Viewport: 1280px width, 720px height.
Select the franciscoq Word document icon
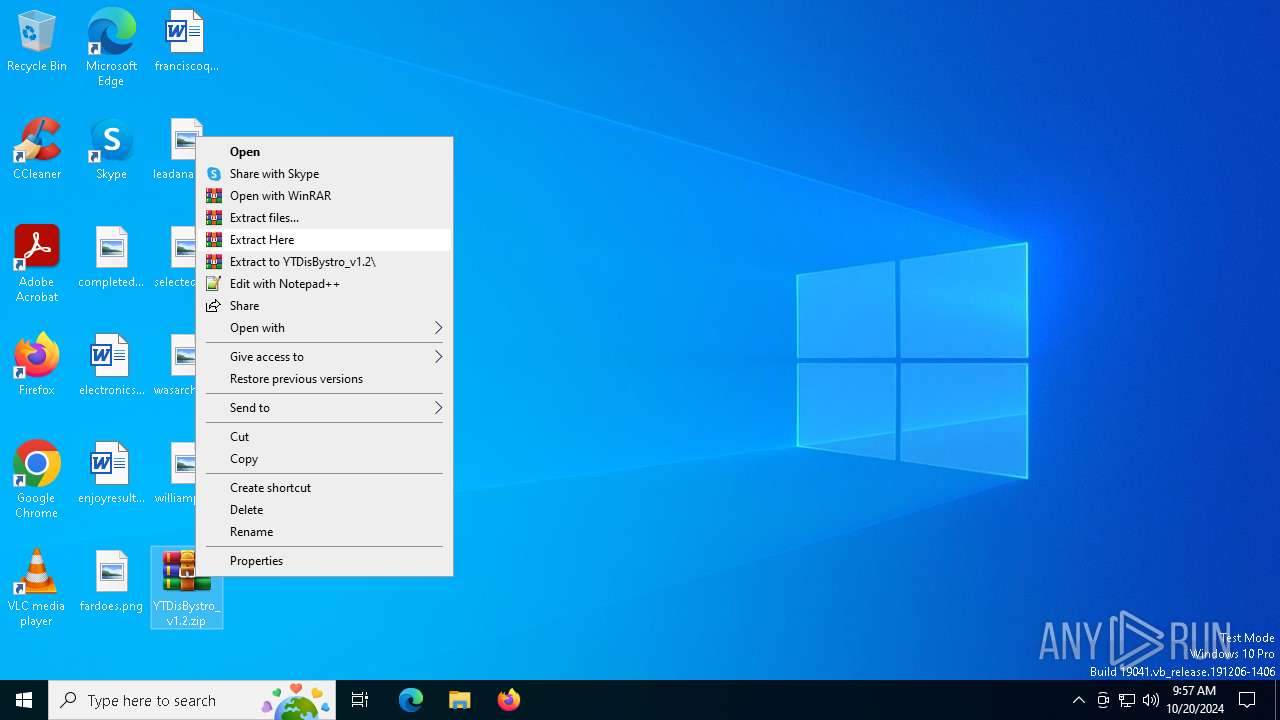[x=186, y=42]
